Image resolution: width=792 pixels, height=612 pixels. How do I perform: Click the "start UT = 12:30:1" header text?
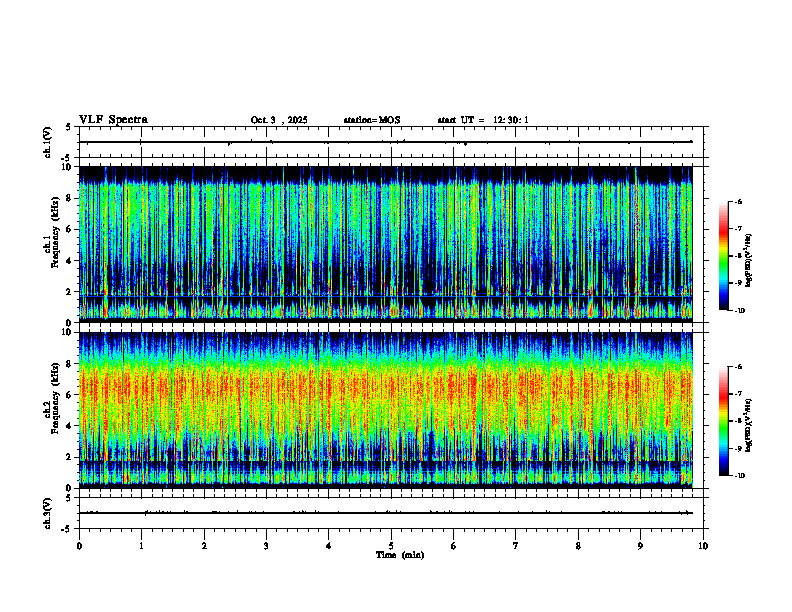point(483,120)
